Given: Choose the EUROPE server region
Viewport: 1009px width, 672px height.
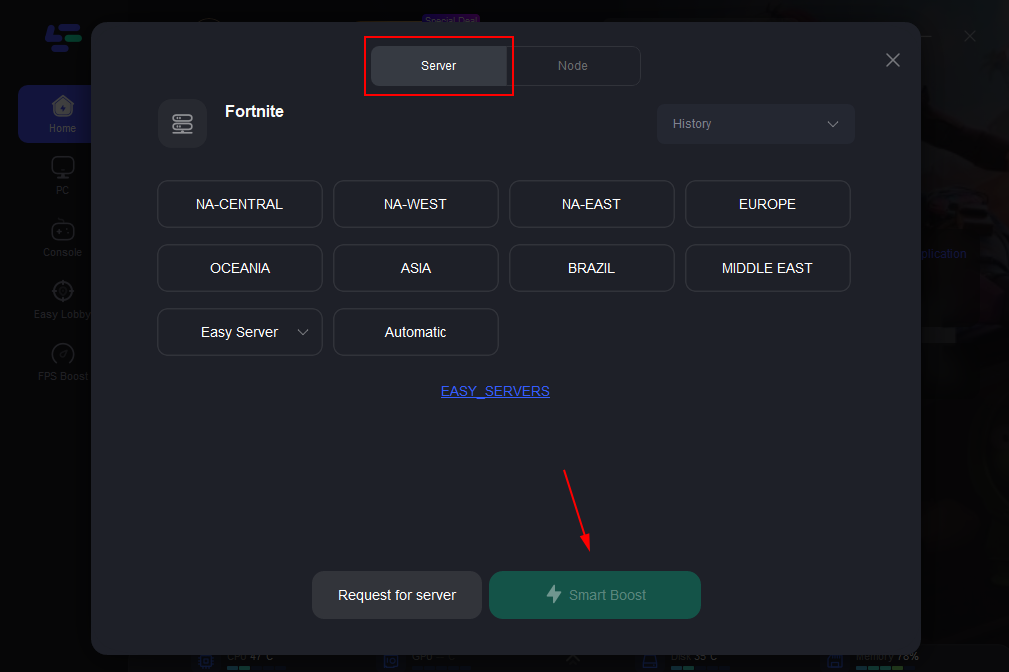Looking at the screenshot, I should [x=768, y=204].
